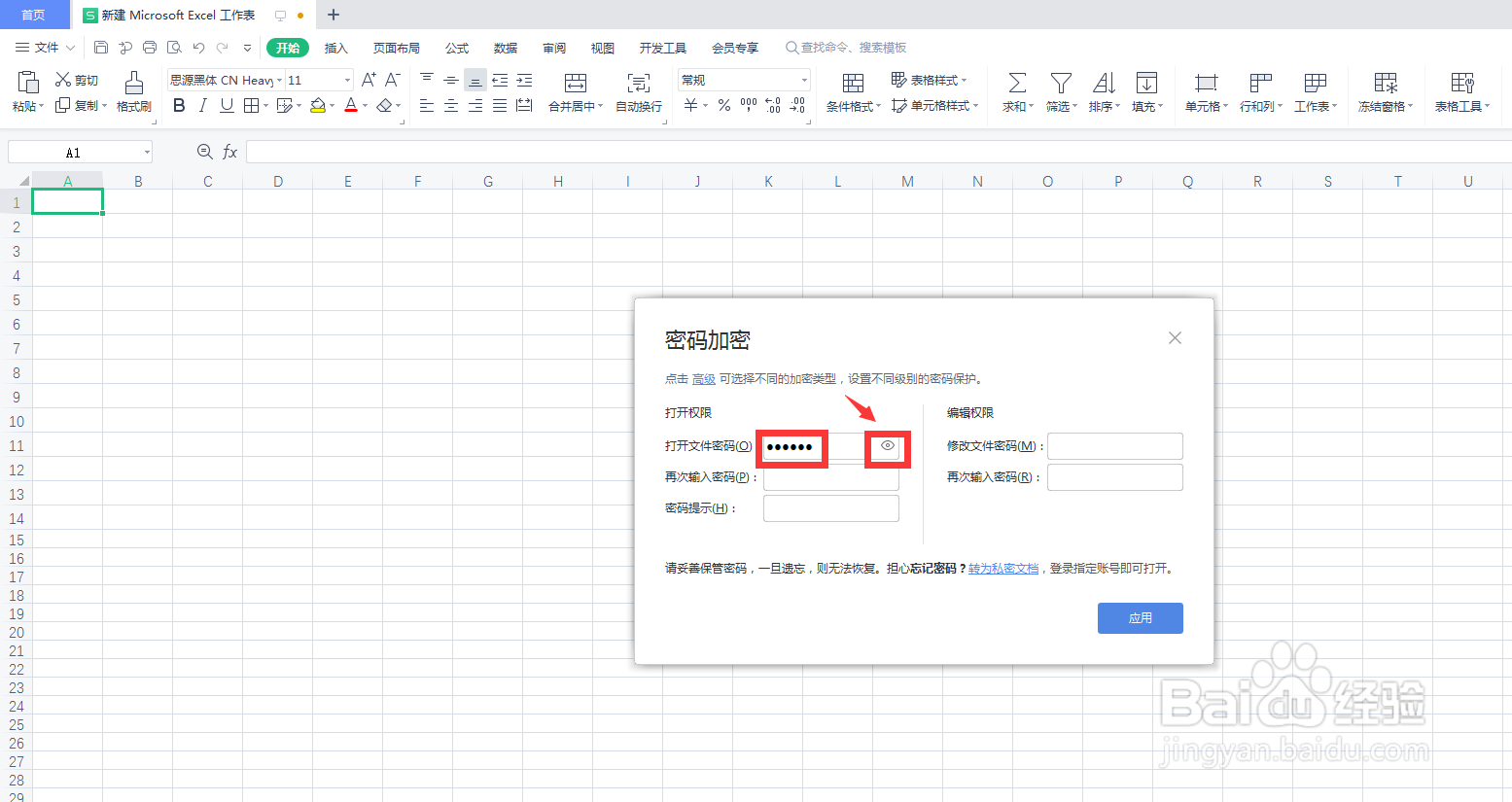The height and width of the screenshot is (802, 1512).
Task: Click the Paste (粘贴) clipboard icon
Action: [28, 82]
